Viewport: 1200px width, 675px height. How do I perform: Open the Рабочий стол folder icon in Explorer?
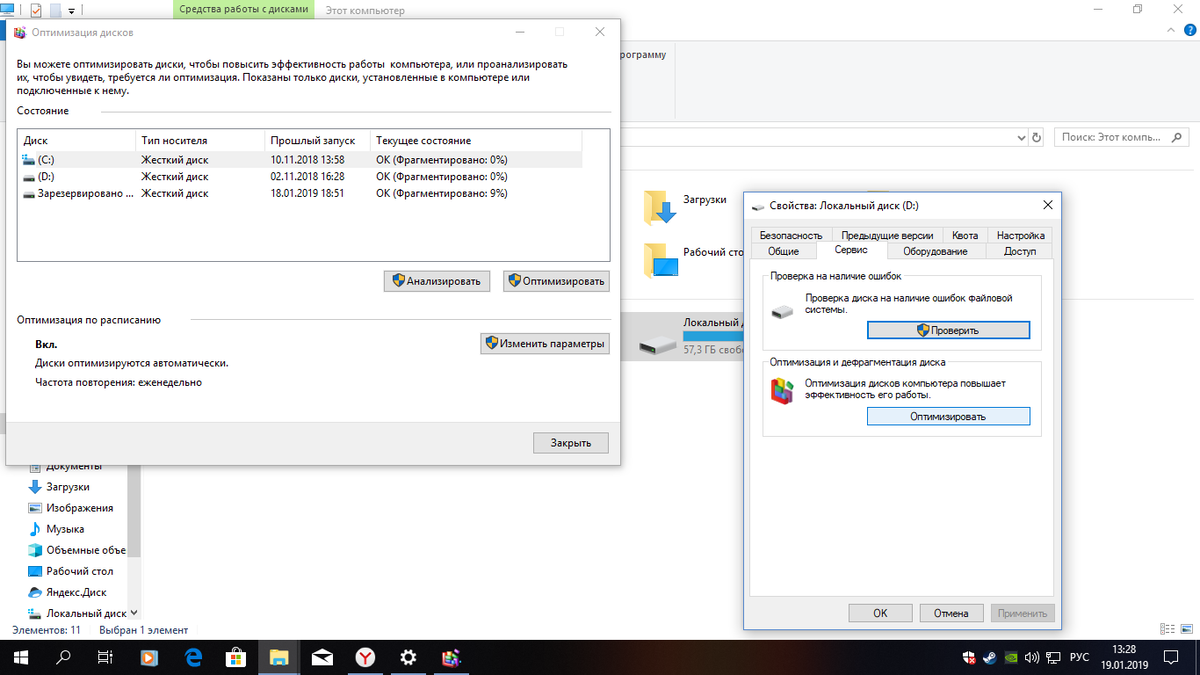[659, 258]
